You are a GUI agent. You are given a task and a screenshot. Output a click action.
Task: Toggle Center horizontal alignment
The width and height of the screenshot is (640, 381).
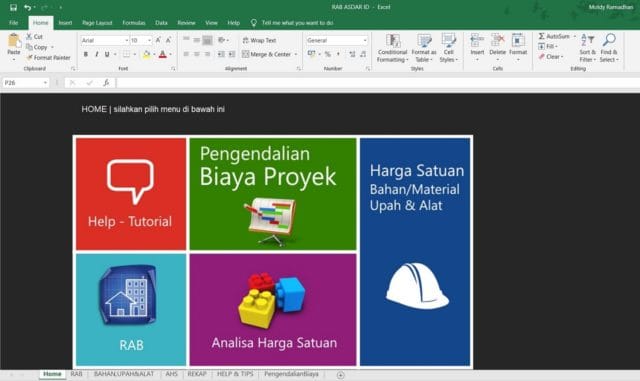[x=196, y=54]
